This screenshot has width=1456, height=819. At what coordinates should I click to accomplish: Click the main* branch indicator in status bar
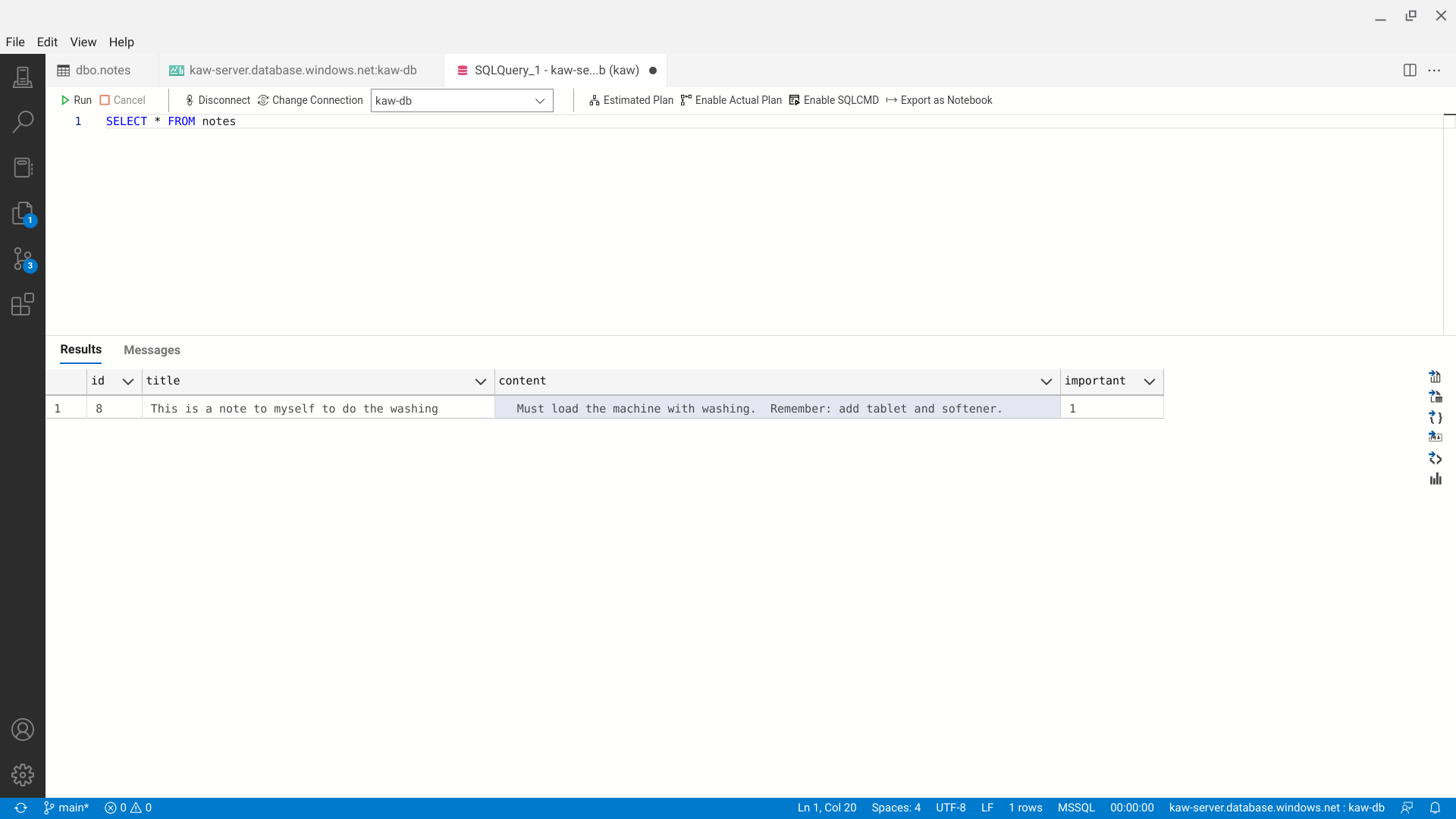[66, 807]
